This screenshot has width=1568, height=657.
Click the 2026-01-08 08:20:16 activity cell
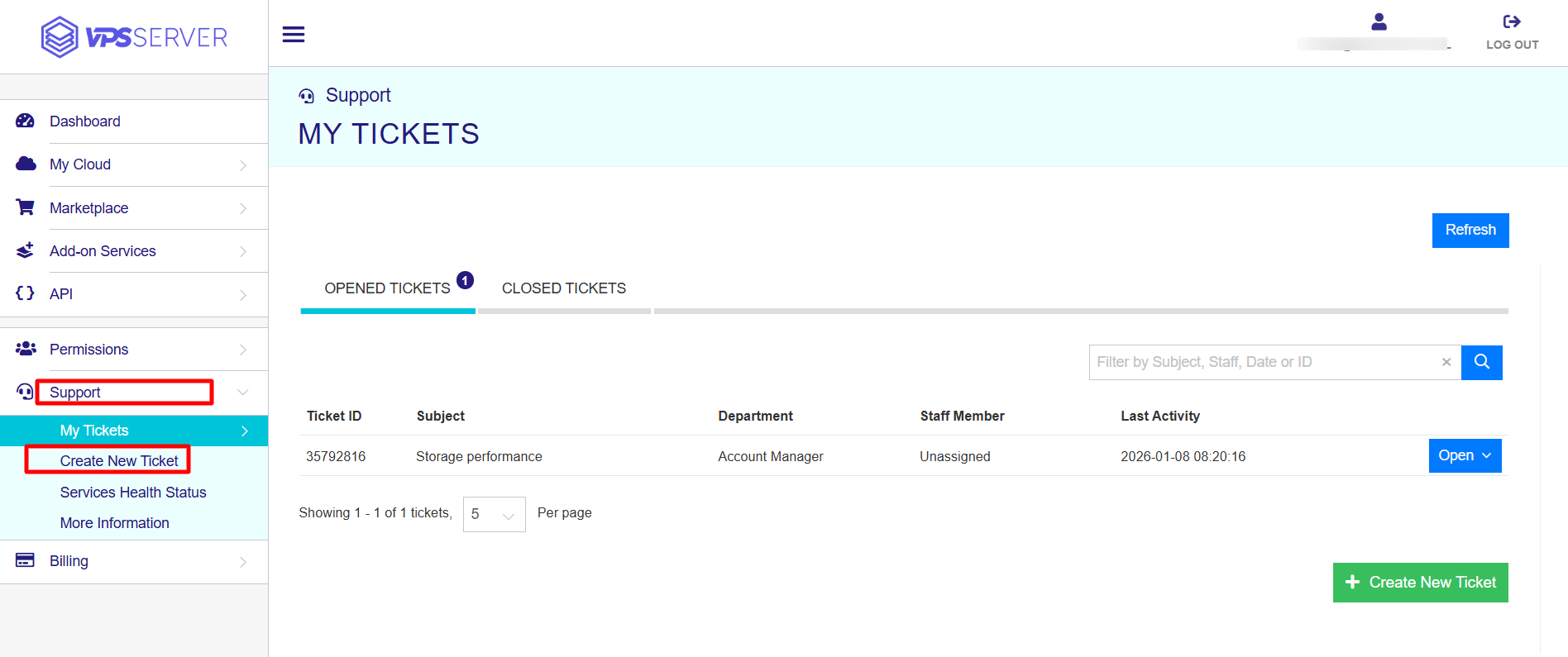tap(1183, 456)
